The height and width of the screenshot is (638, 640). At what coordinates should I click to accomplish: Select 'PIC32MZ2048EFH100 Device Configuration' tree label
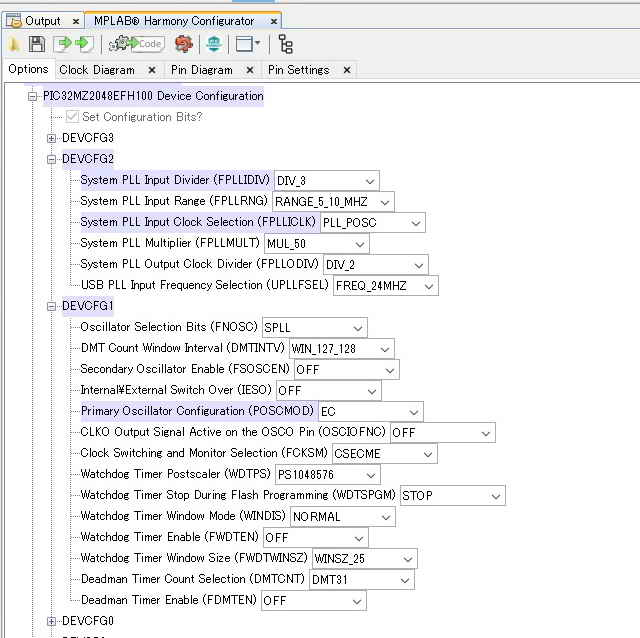click(153, 96)
